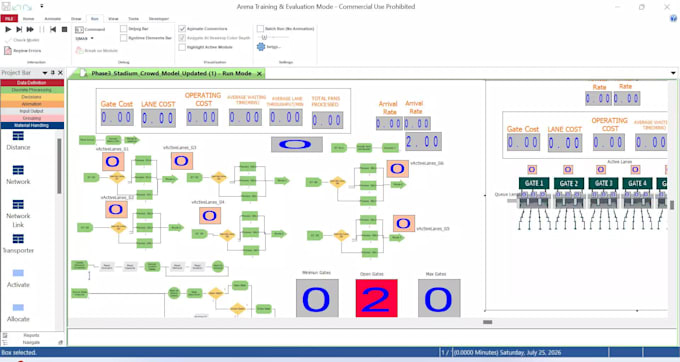Switch to the Developer ribbon tab
This screenshot has width=680, height=362.
[x=159, y=19]
